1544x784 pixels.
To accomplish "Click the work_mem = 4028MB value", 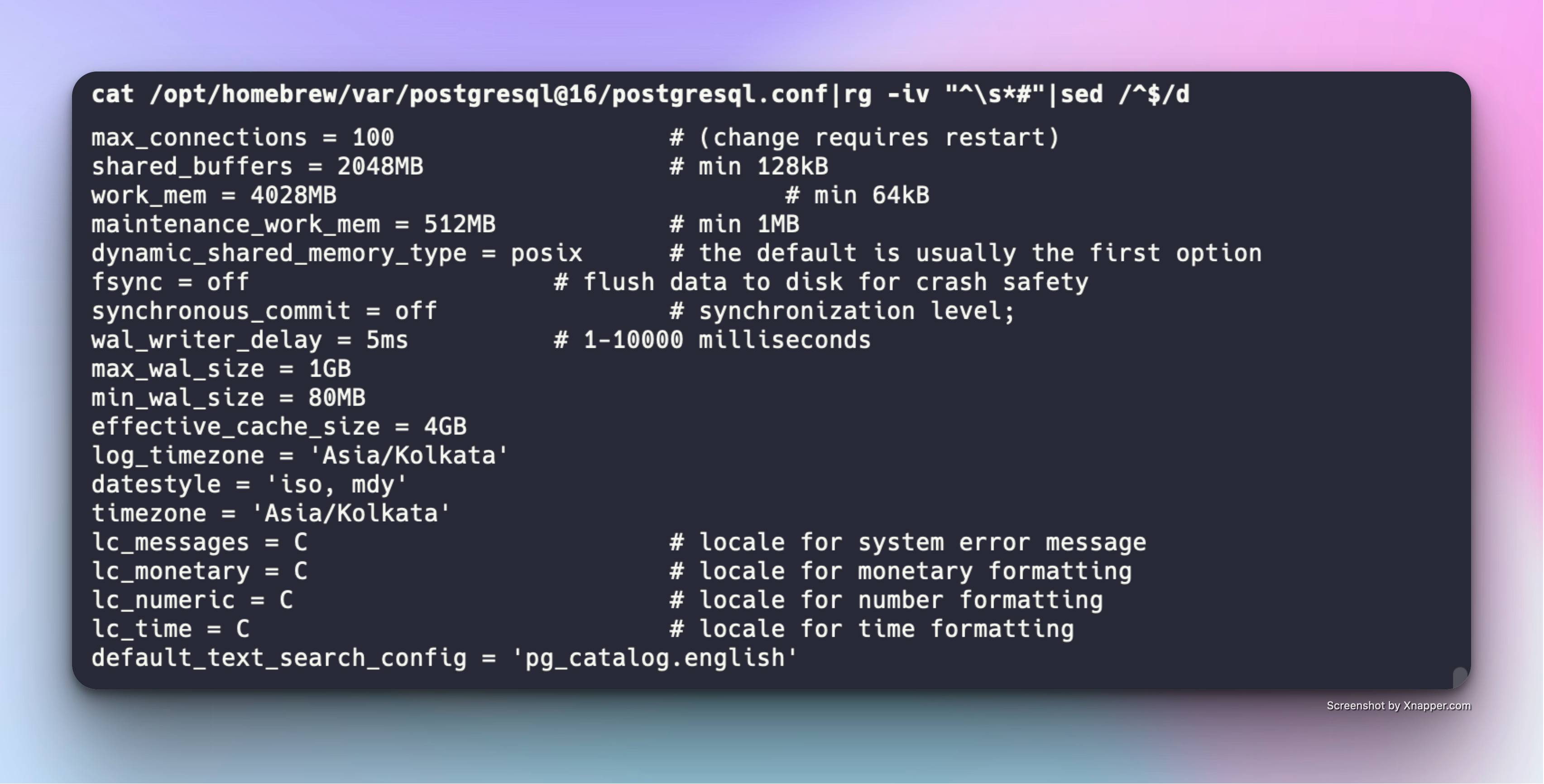I will [x=214, y=196].
